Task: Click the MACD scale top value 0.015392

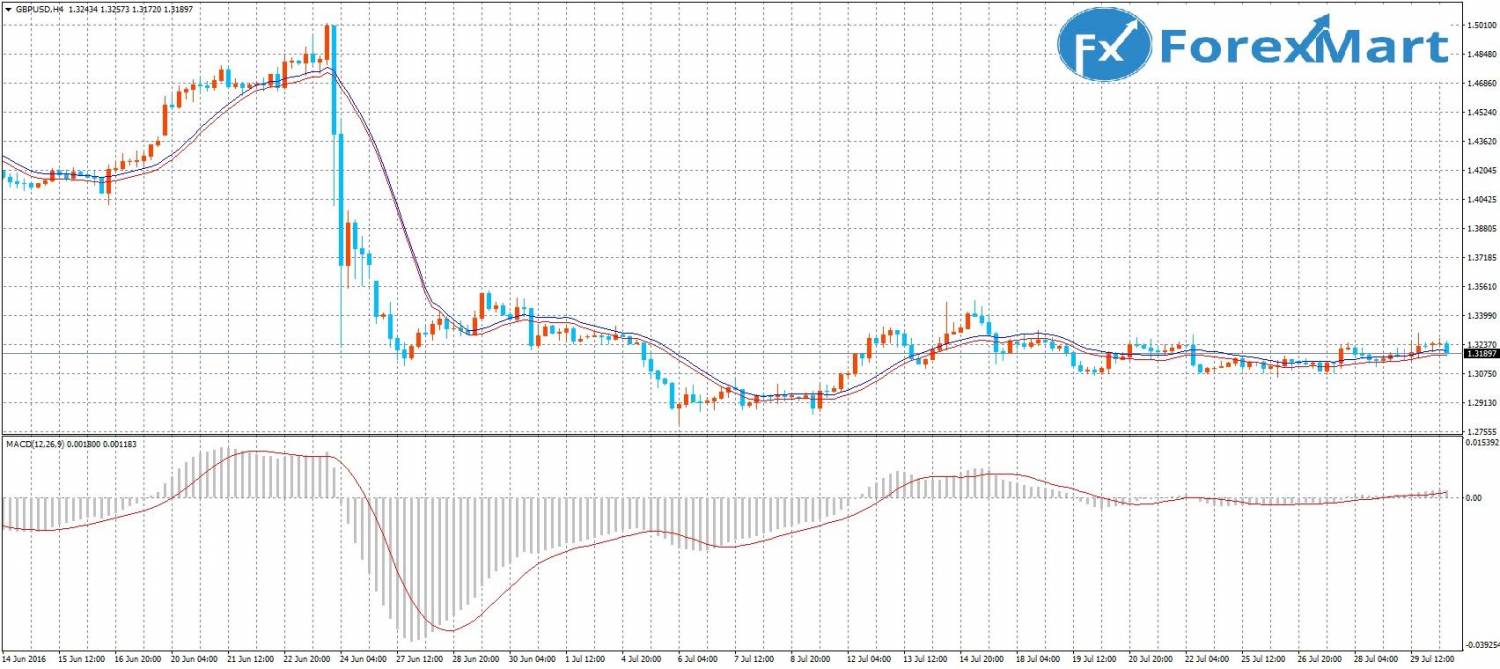Action: click(1480, 441)
